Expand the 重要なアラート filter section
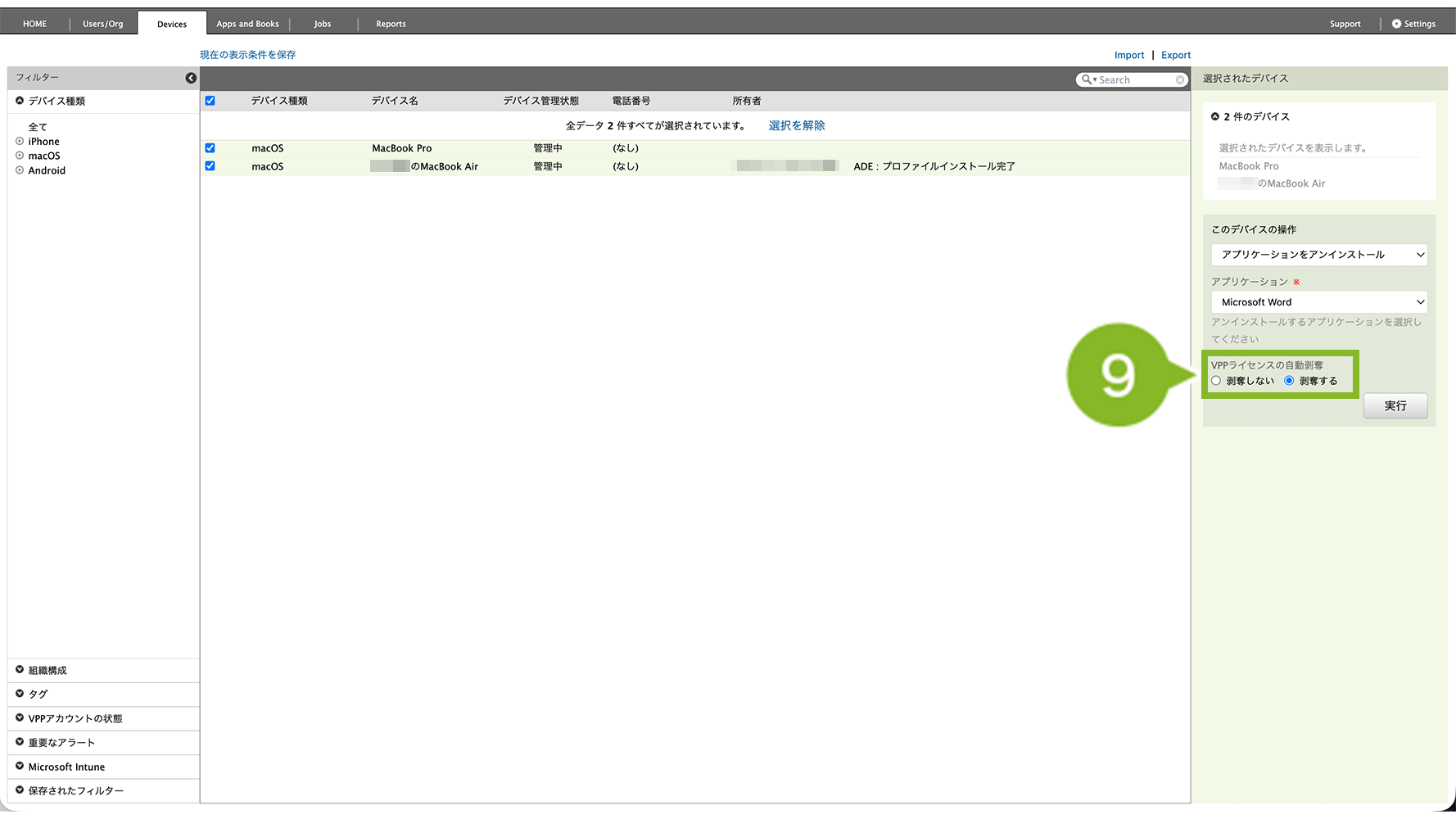The height and width of the screenshot is (819, 1456). [x=20, y=742]
